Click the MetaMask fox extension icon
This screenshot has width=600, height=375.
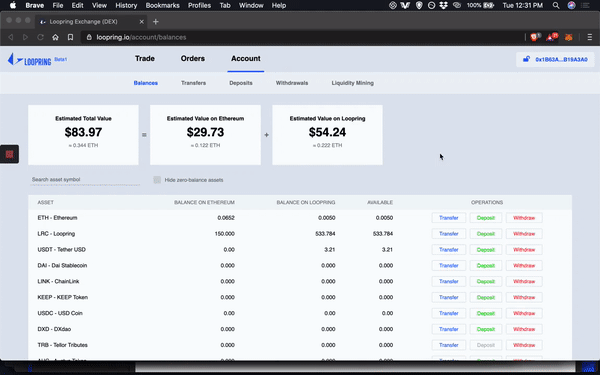(x=569, y=37)
